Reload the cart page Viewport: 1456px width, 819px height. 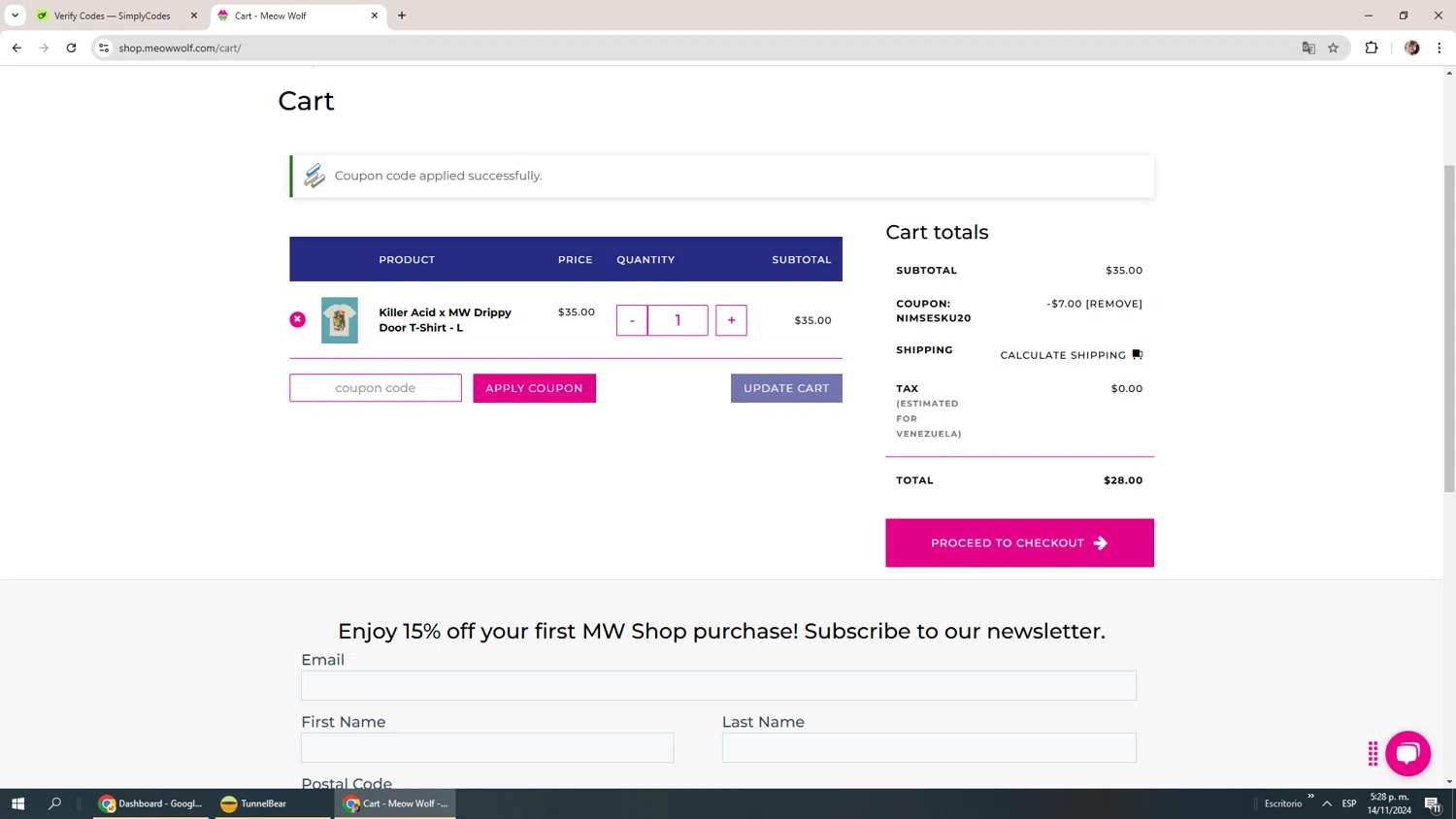[71, 48]
